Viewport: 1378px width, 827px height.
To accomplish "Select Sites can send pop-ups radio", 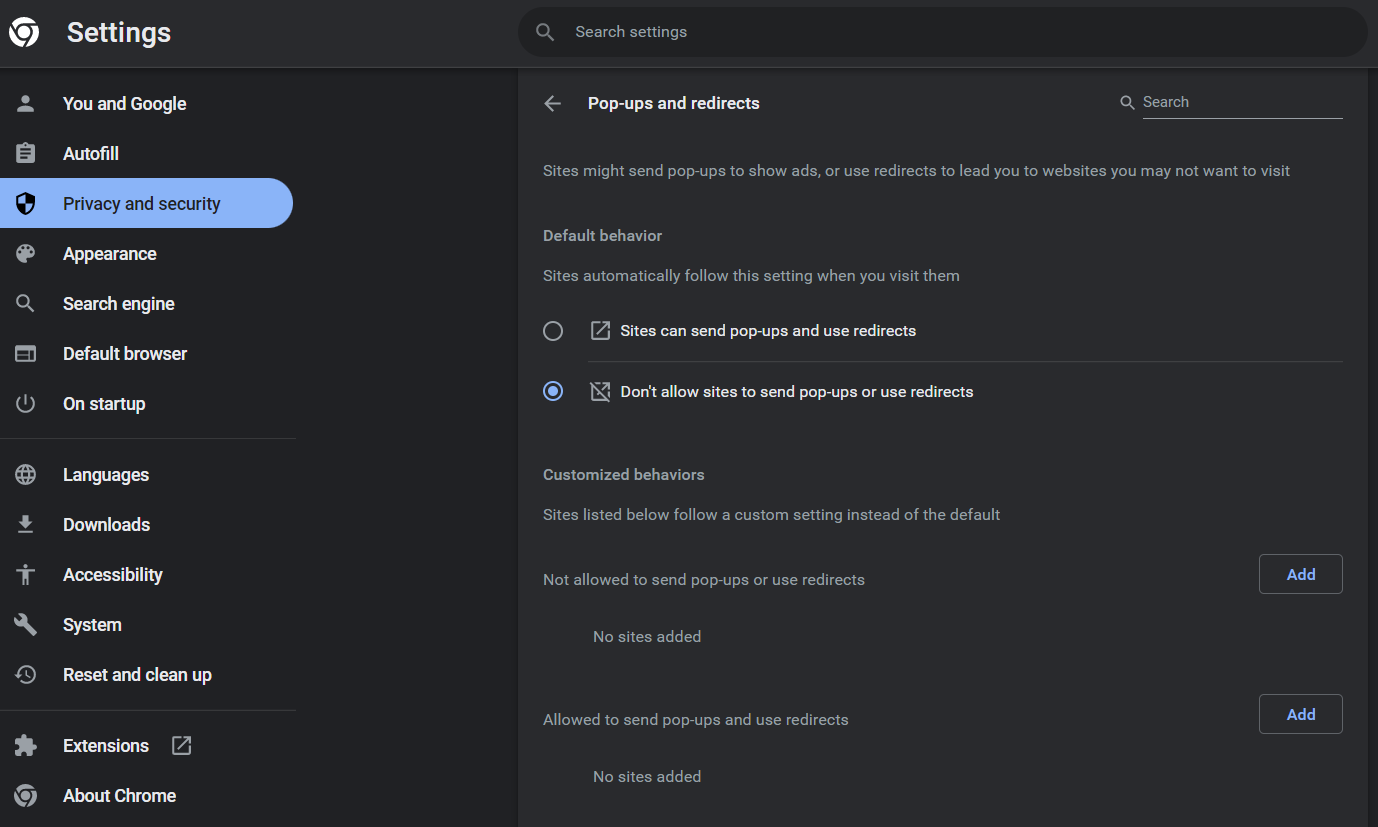I will [x=553, y=331].
